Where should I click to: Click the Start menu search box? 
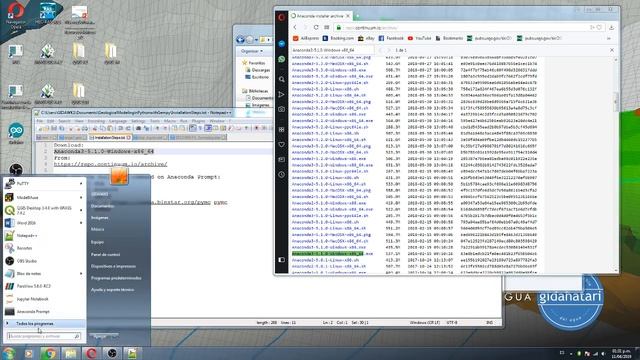coord(43,336)
